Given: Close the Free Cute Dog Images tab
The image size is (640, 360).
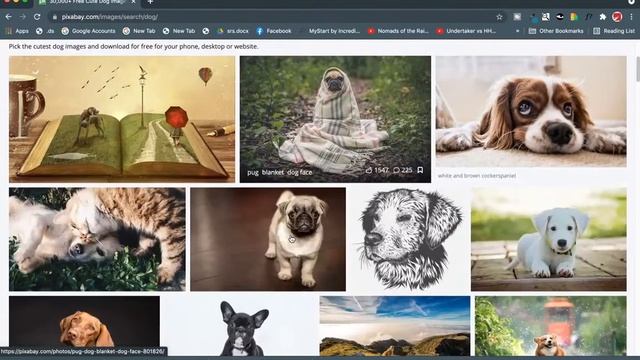Looking at the screenshot, I should tap(133, 2).
